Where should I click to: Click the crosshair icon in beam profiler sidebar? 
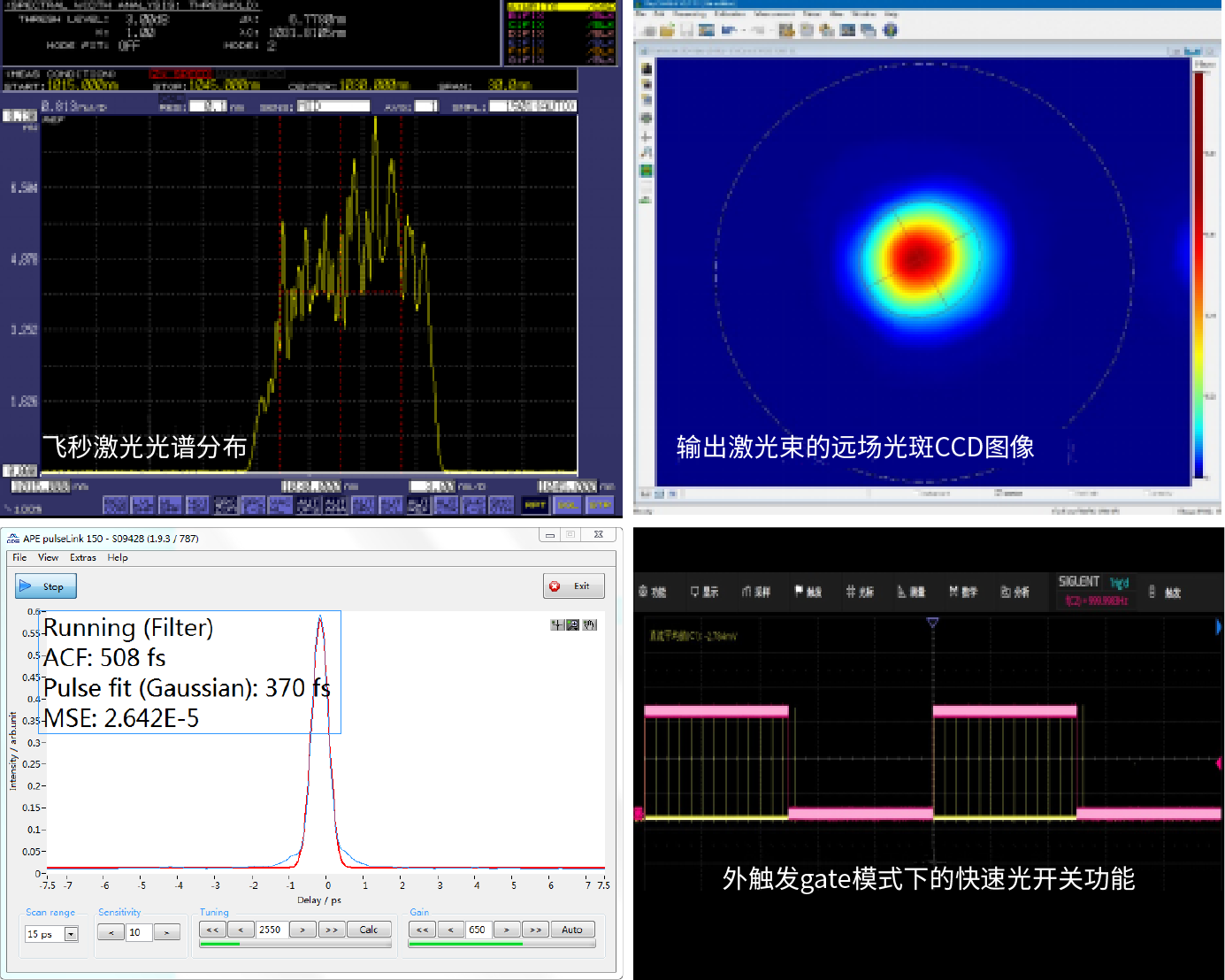pyautogui.click(x=646, y=137)
